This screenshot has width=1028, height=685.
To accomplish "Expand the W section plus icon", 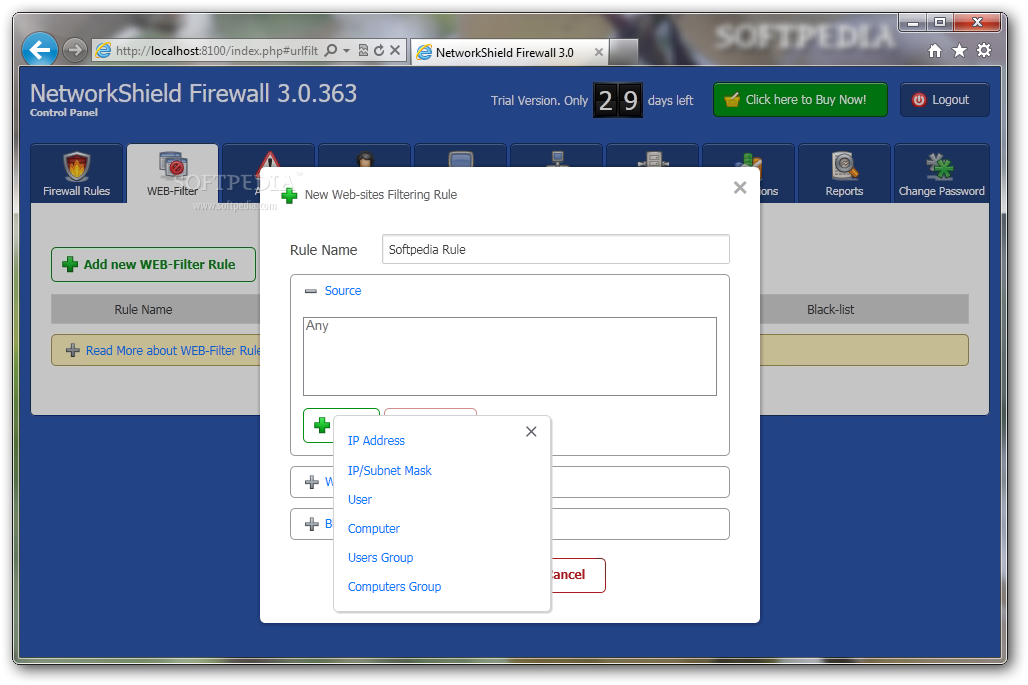I will (x=312, y=482).
